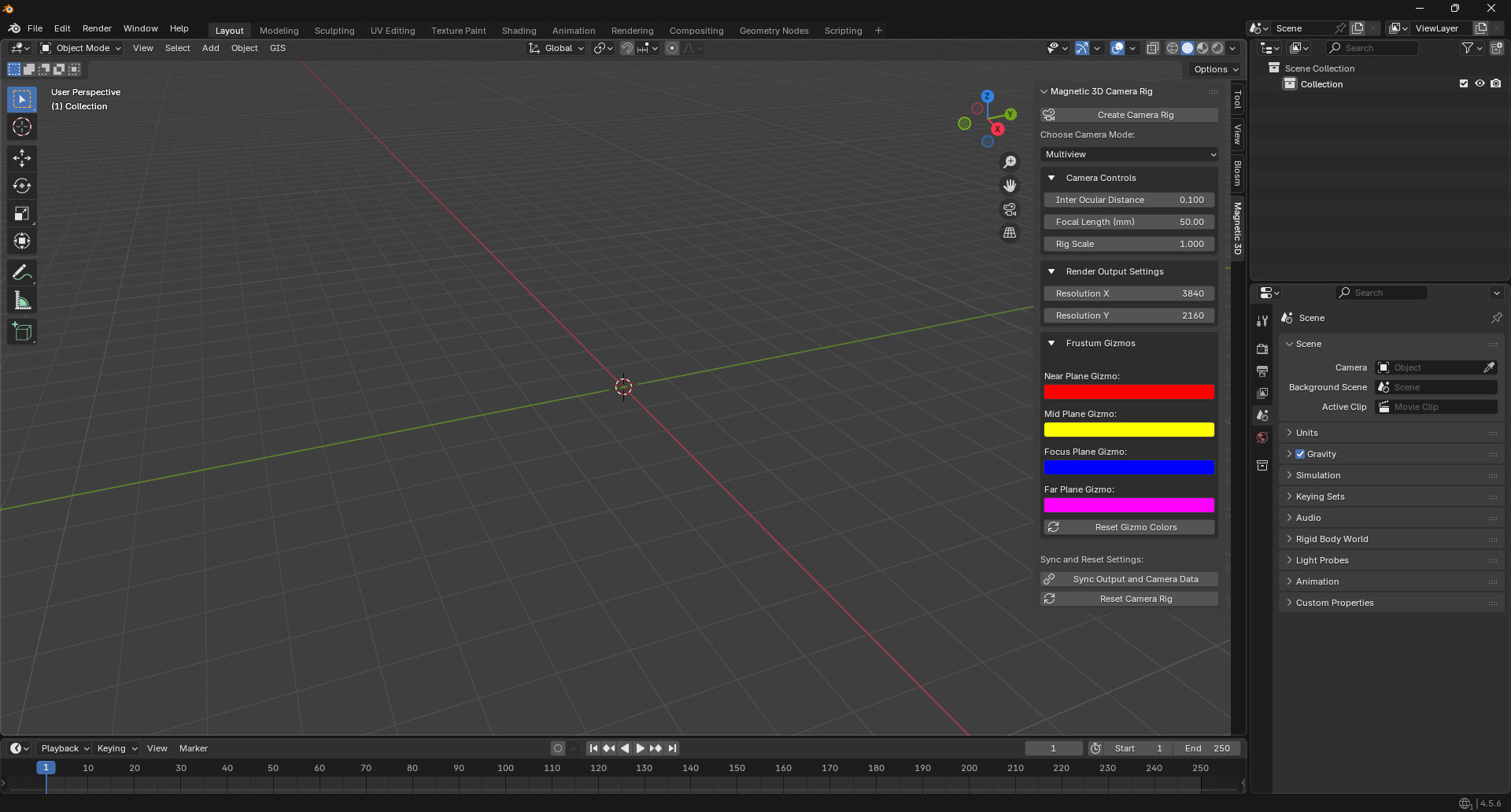Switch to the Geometry Nodes workspace tab

tap(774, 31)
